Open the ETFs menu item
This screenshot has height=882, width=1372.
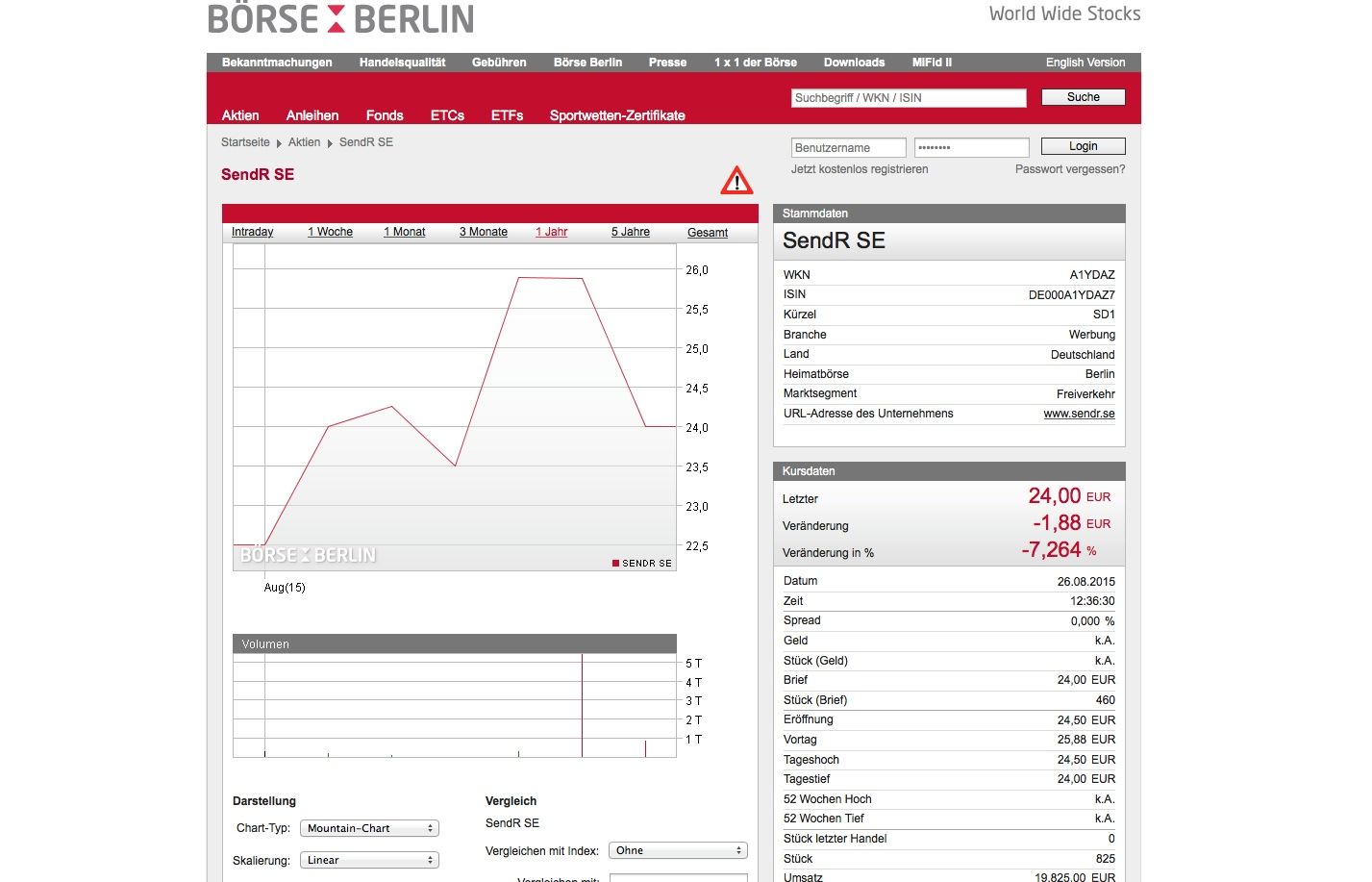pos(507,115)
